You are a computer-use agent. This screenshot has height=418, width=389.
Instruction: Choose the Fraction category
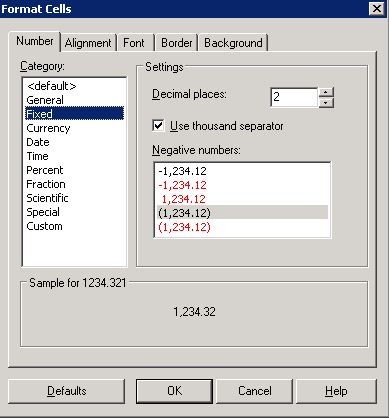pos(74,184)
